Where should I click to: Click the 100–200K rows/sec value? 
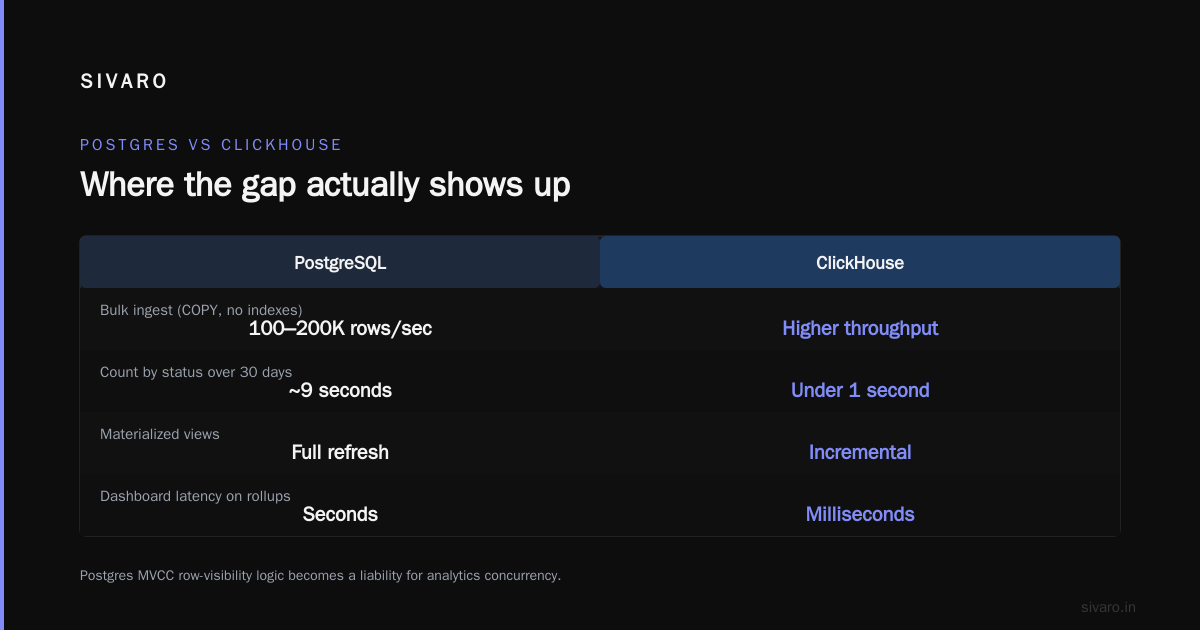click(x=340, y=328)
